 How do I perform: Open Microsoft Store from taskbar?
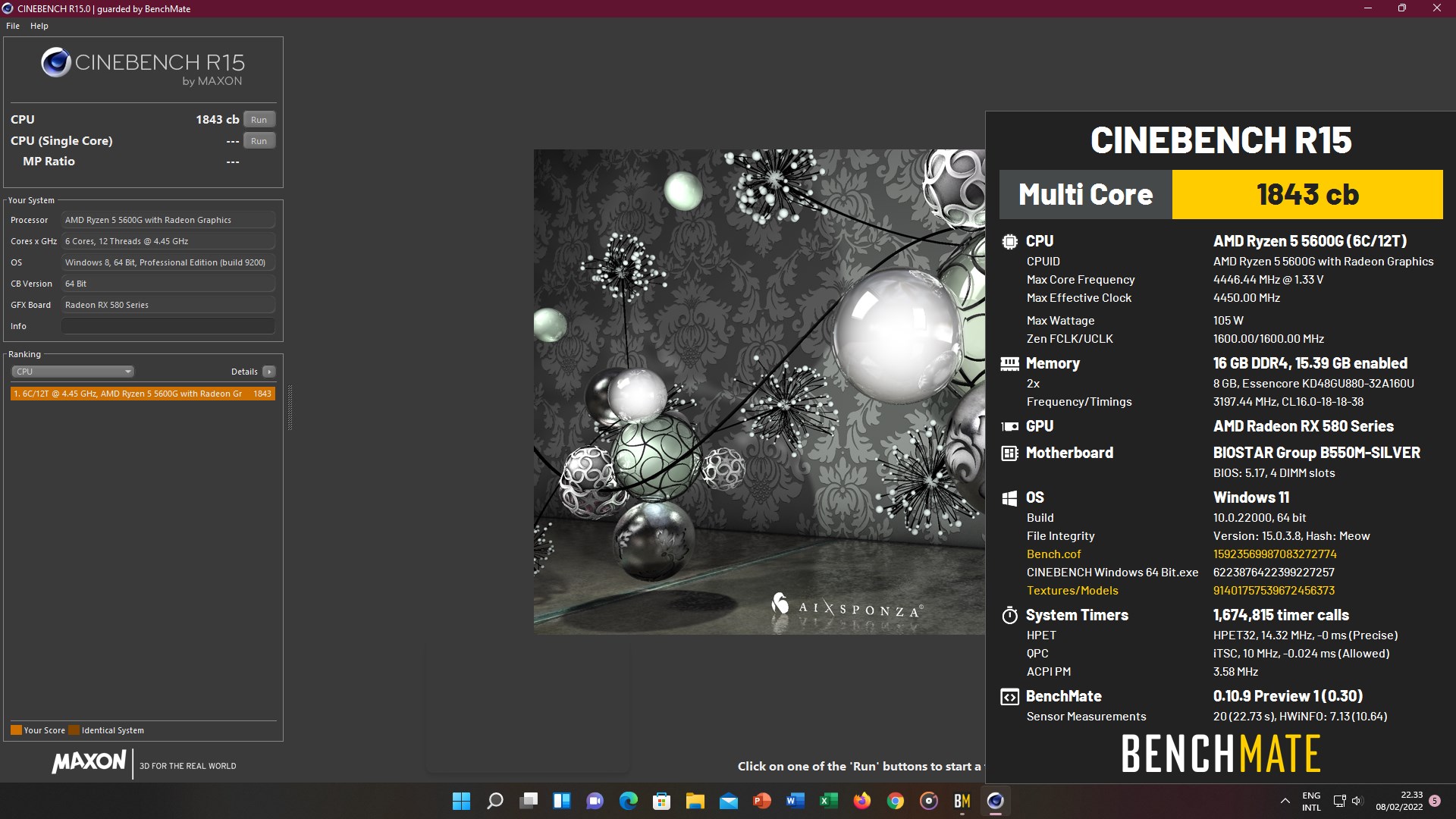tap(661, 801)
